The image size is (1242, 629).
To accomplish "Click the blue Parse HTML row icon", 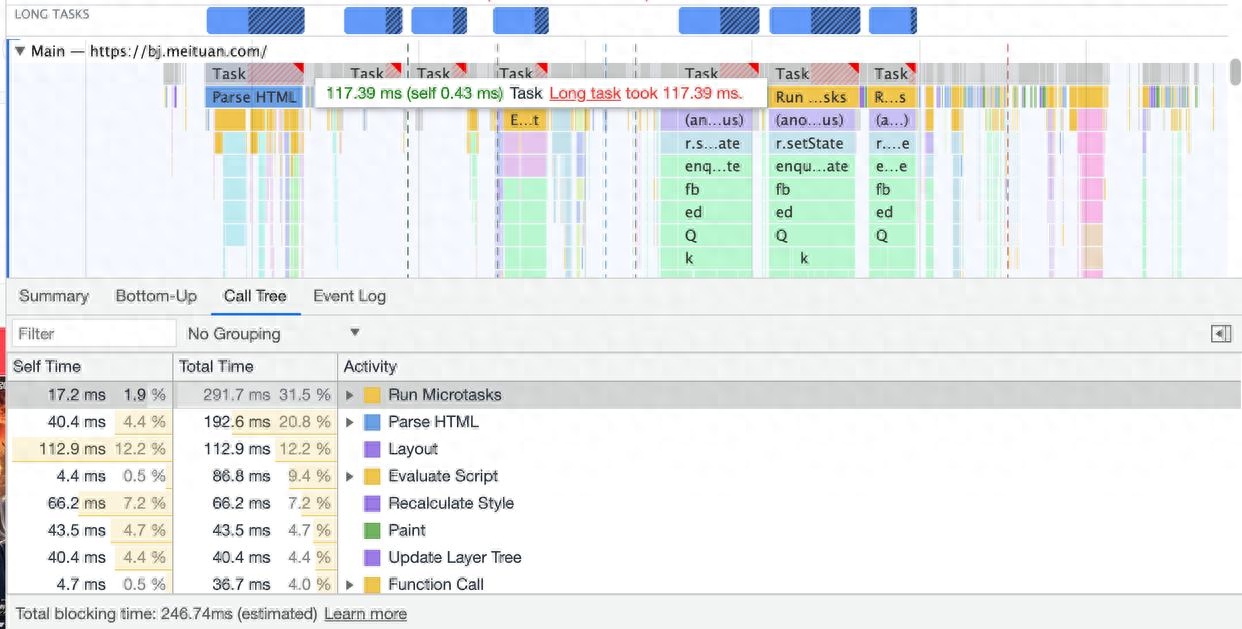I will pyautogui.click(x=372, y=422).
